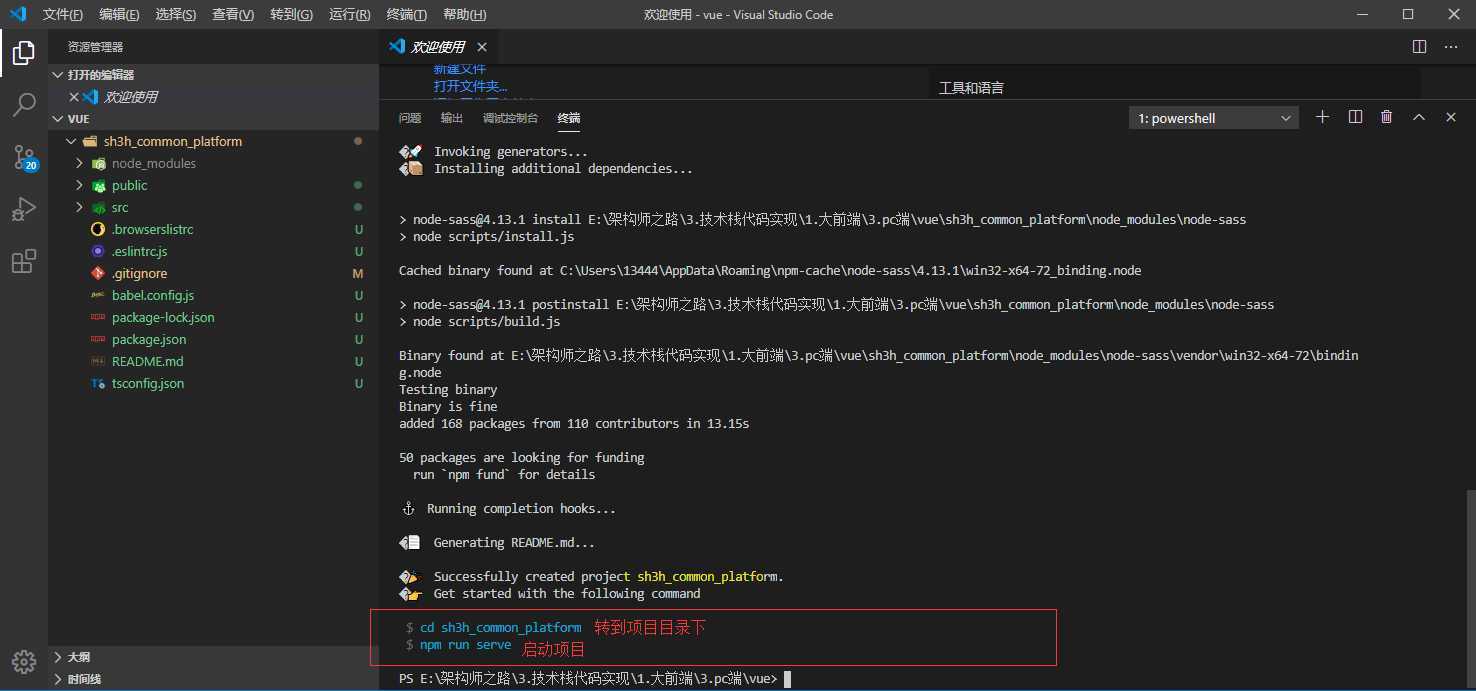Click the 资源管理器 sidebar title
Screen dimensions: 1476x691
pyautogui.click(x=95, y=47)
